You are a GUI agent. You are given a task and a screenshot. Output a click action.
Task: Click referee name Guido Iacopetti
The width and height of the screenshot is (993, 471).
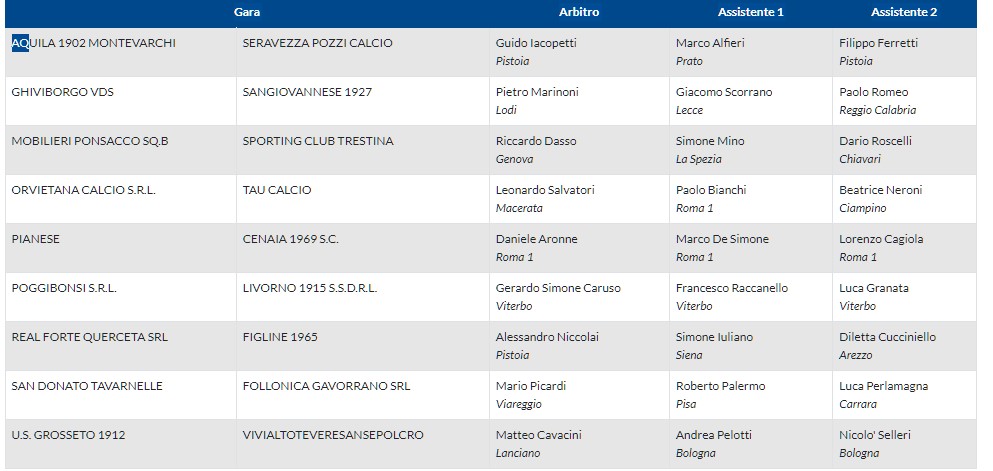(536, 43)
